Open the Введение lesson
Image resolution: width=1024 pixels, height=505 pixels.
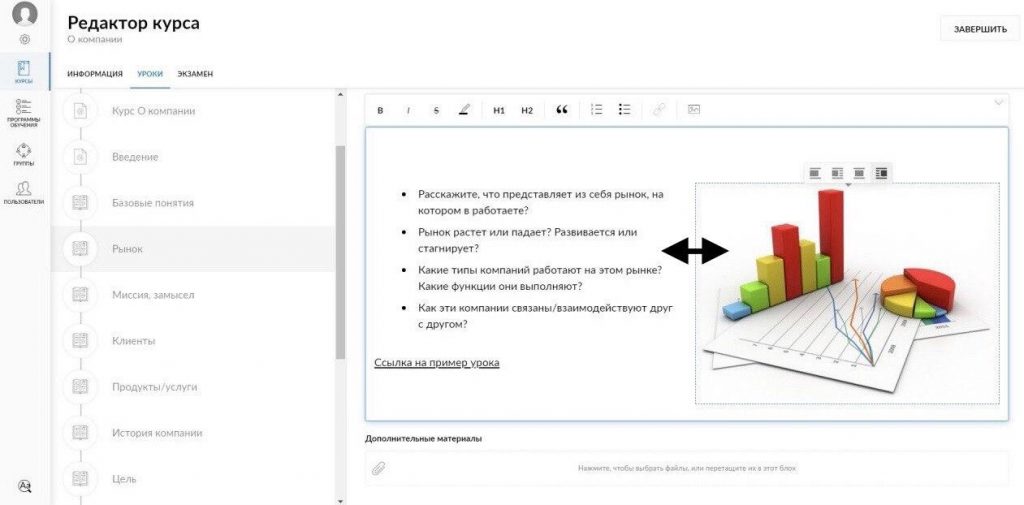point(193,157)
